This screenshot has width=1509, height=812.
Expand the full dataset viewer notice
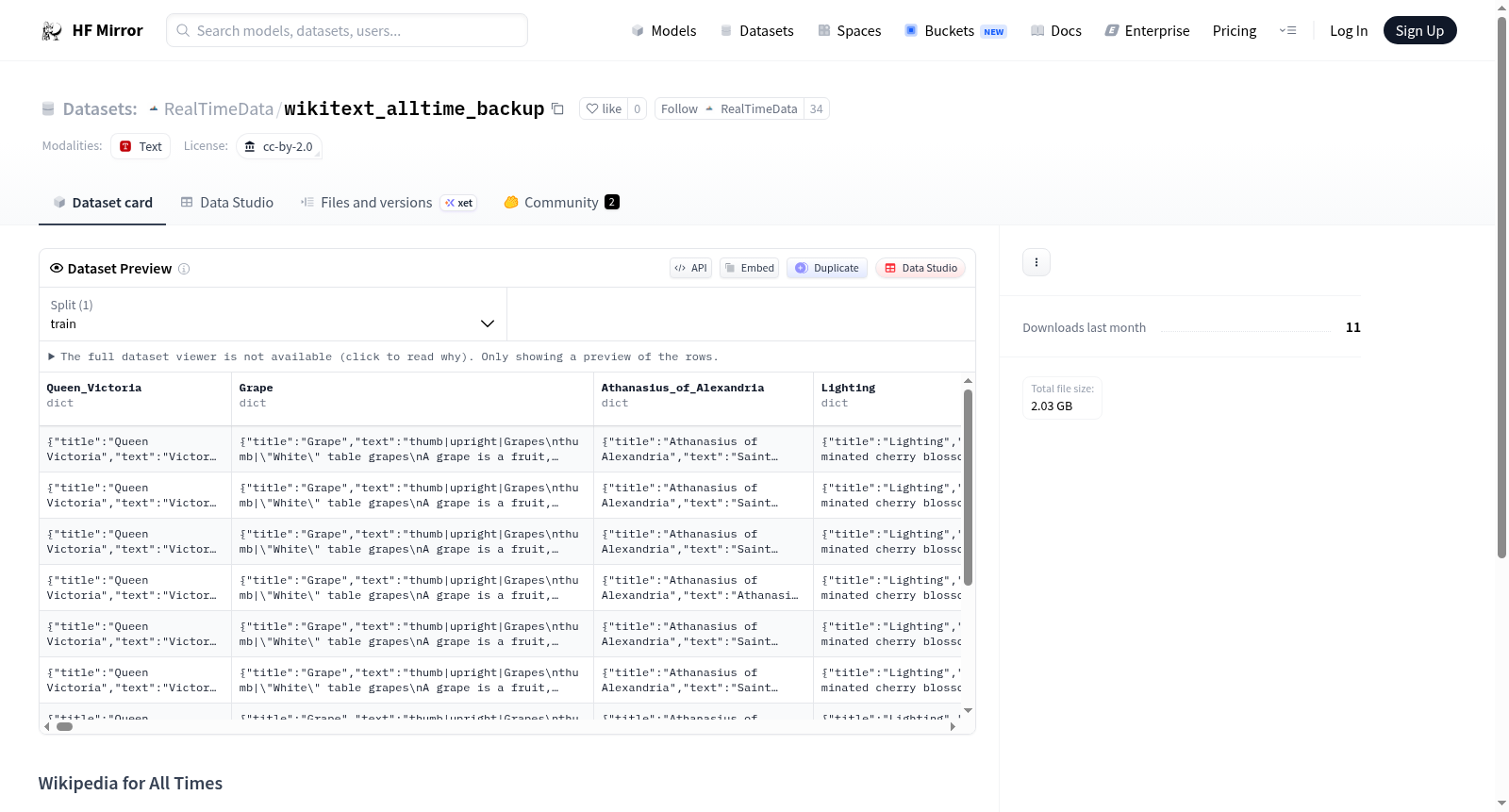[384, 356]
